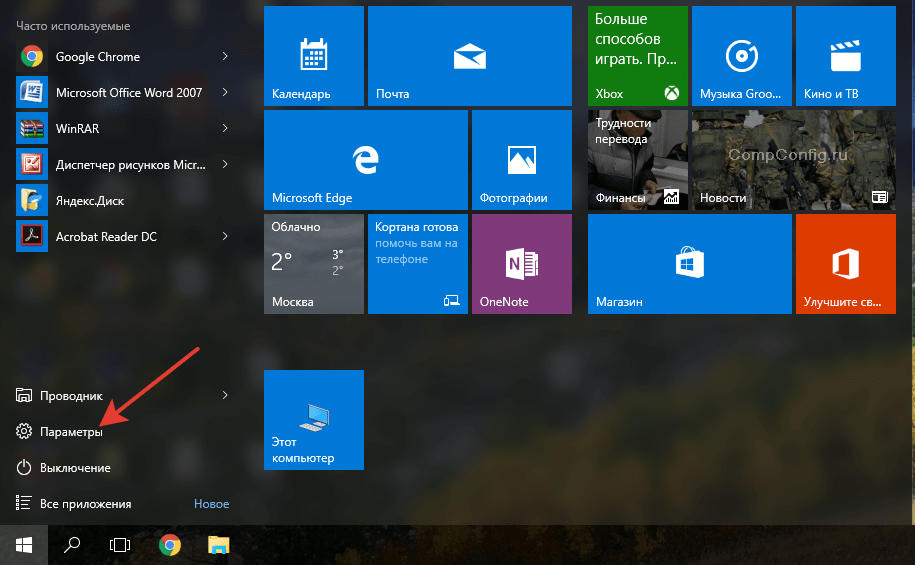
Task: Open the Почта mail tile
Action: [x=470, y=56]
